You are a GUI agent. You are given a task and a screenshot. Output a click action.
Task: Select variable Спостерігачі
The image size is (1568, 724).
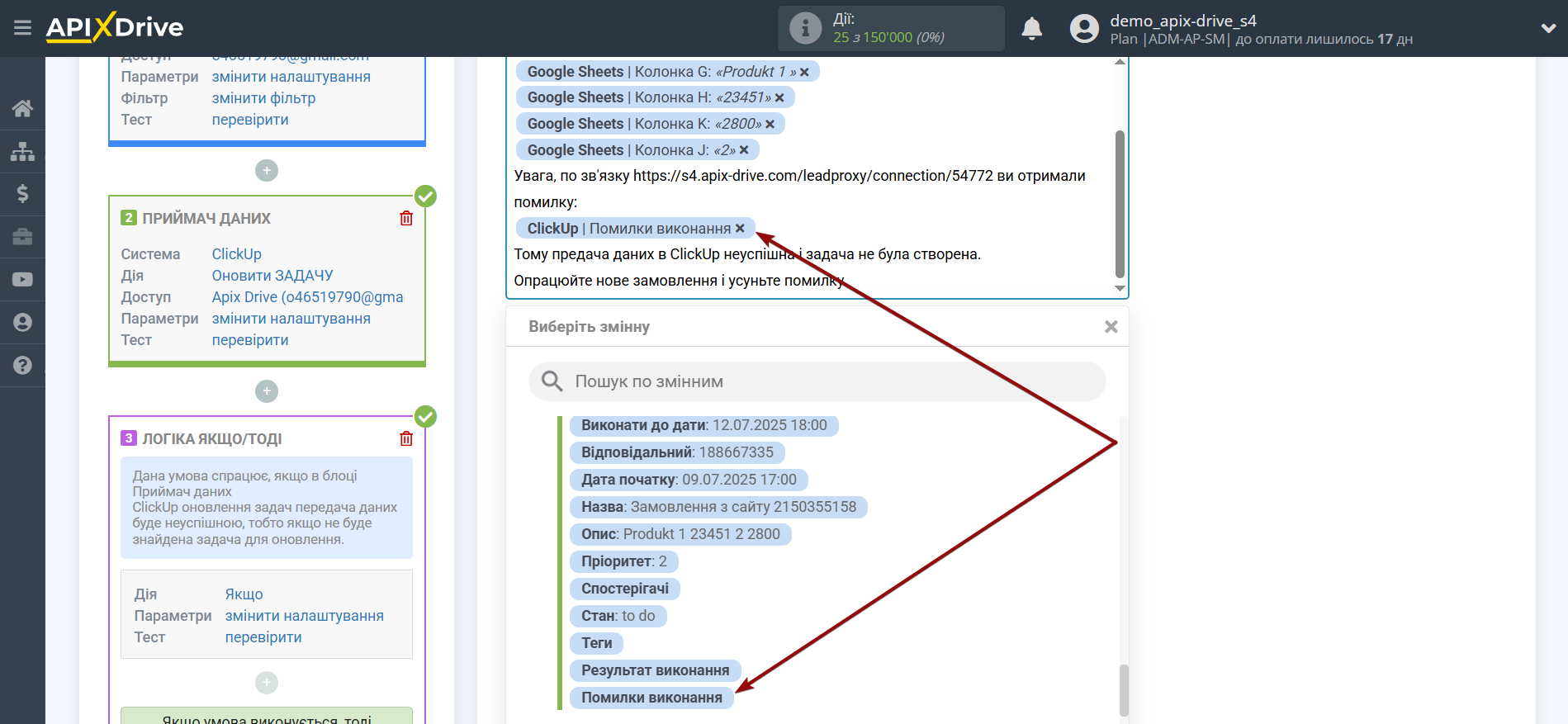[x=625, y=589]
